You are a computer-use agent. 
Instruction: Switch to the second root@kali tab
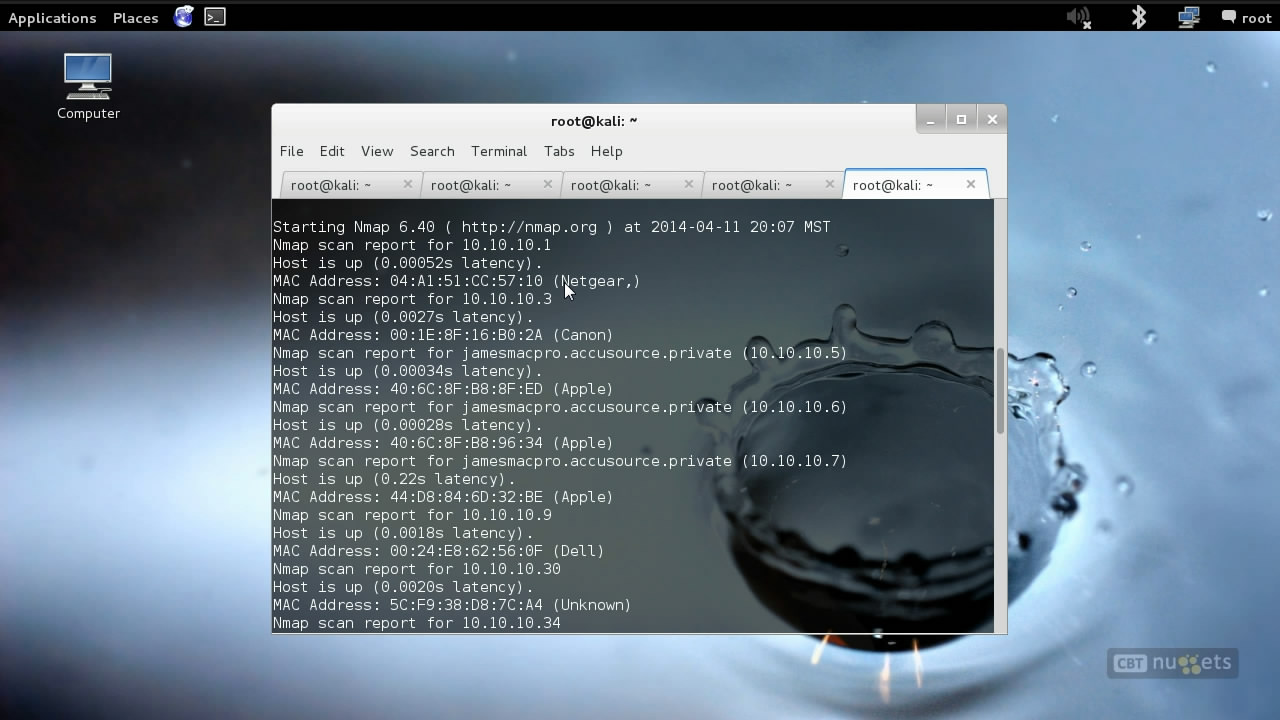click(x=491, y=185)
